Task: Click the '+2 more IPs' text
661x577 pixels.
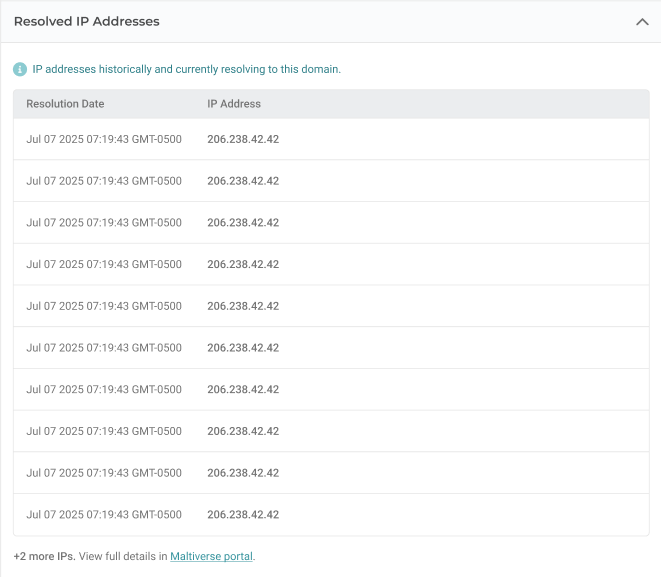Action: click(44, 556)
